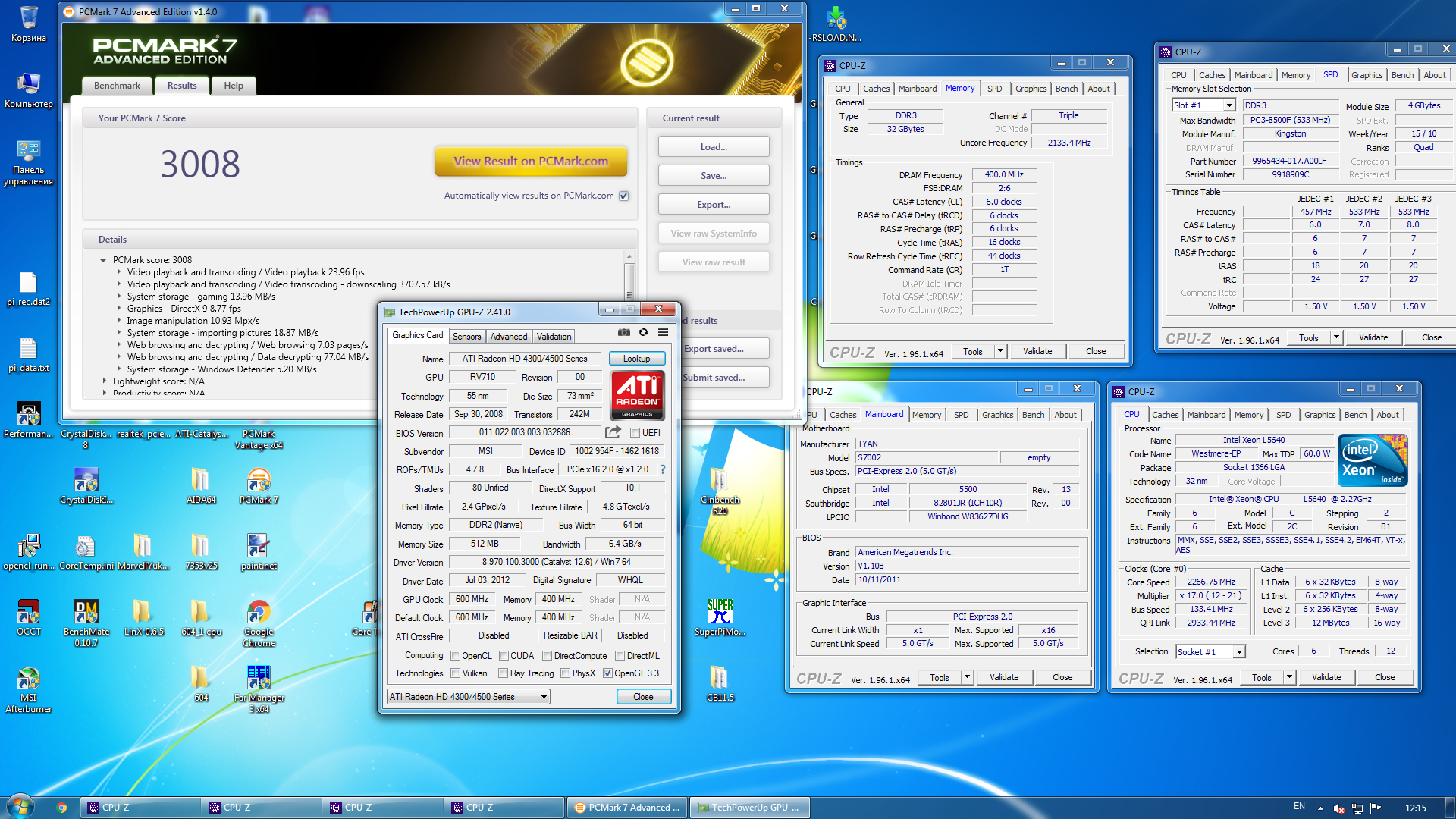The image size is (1456, 819).
Task: Take a screenshot using GPU-Z camera icon
Action: pyautogui.click(x=623, y=332)
